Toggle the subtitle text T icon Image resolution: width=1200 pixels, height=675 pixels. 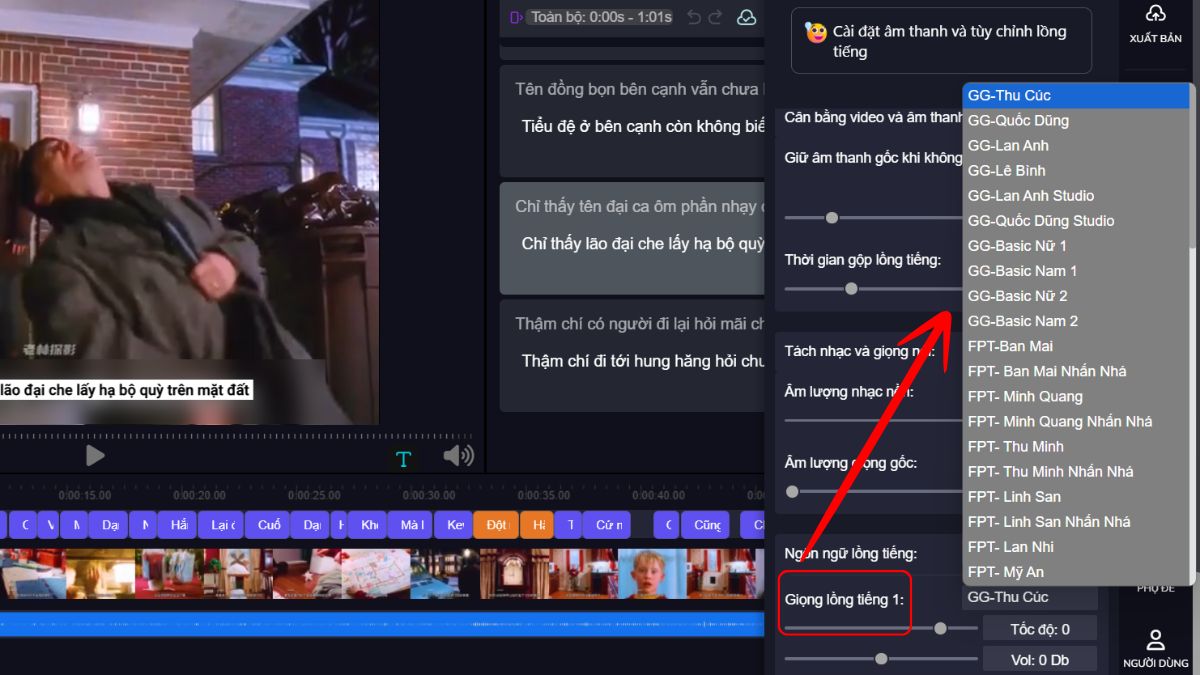click(x=403, y=459)
